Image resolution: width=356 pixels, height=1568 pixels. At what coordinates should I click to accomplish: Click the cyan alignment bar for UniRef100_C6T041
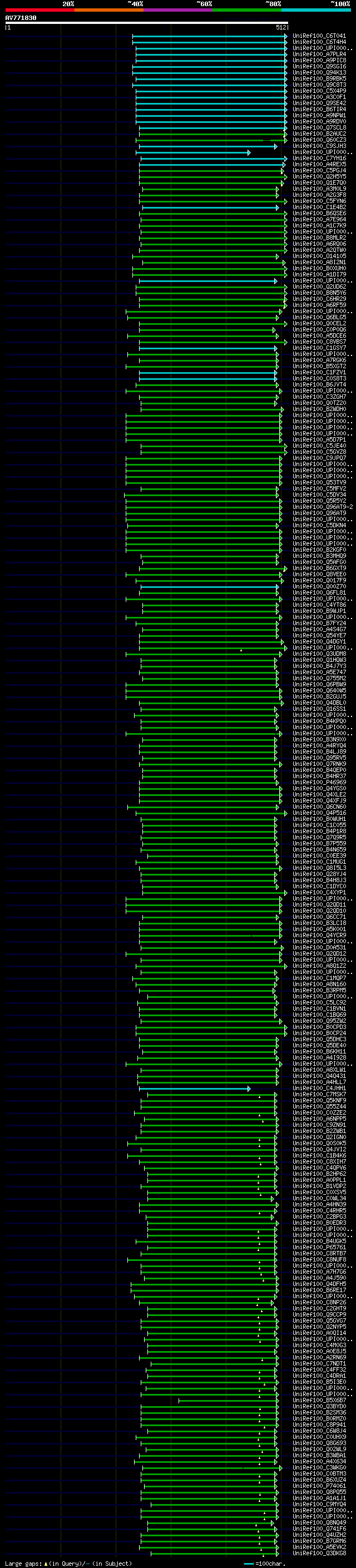point(210,36)
